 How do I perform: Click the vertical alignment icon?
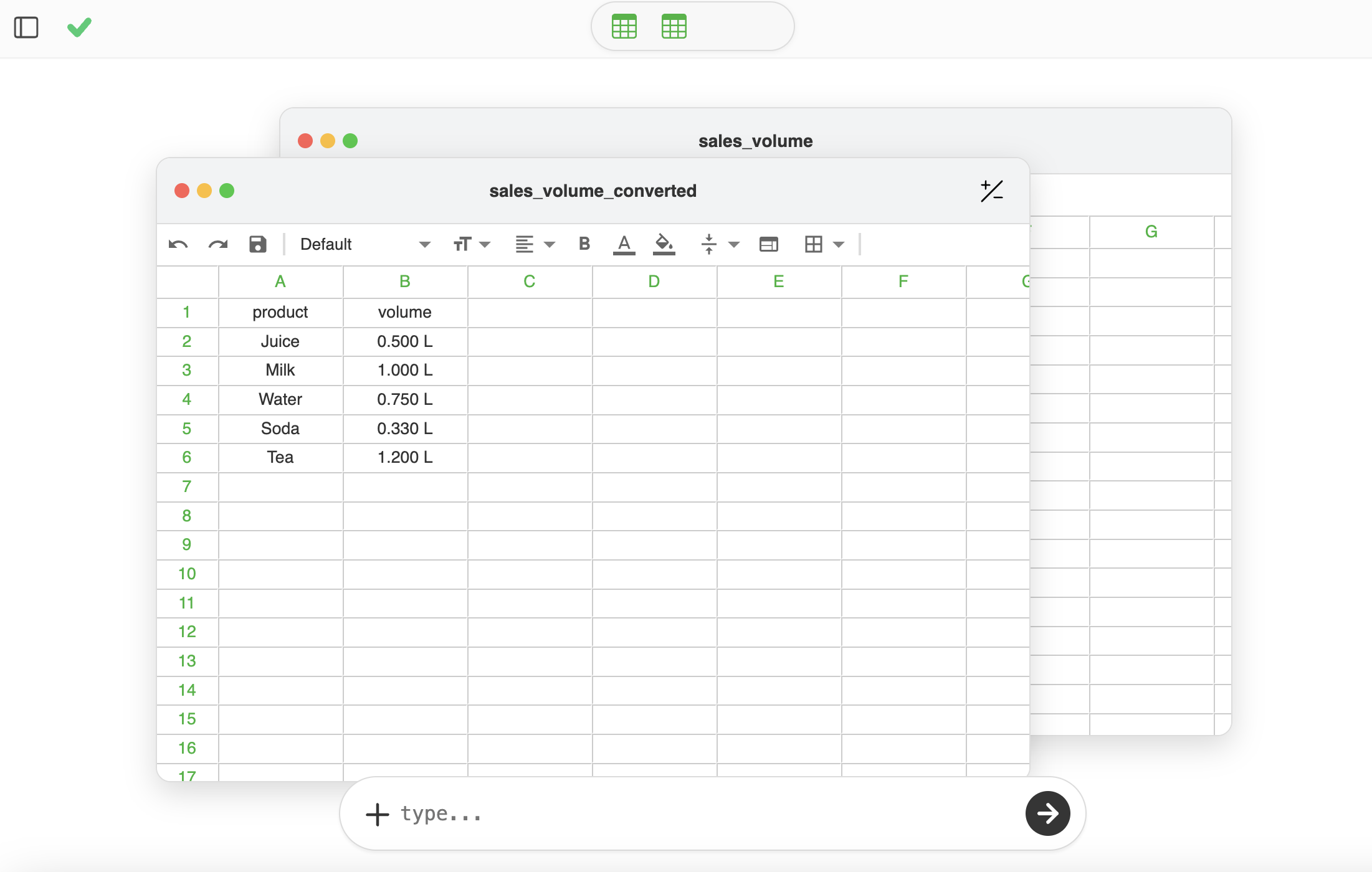[709, 244]
